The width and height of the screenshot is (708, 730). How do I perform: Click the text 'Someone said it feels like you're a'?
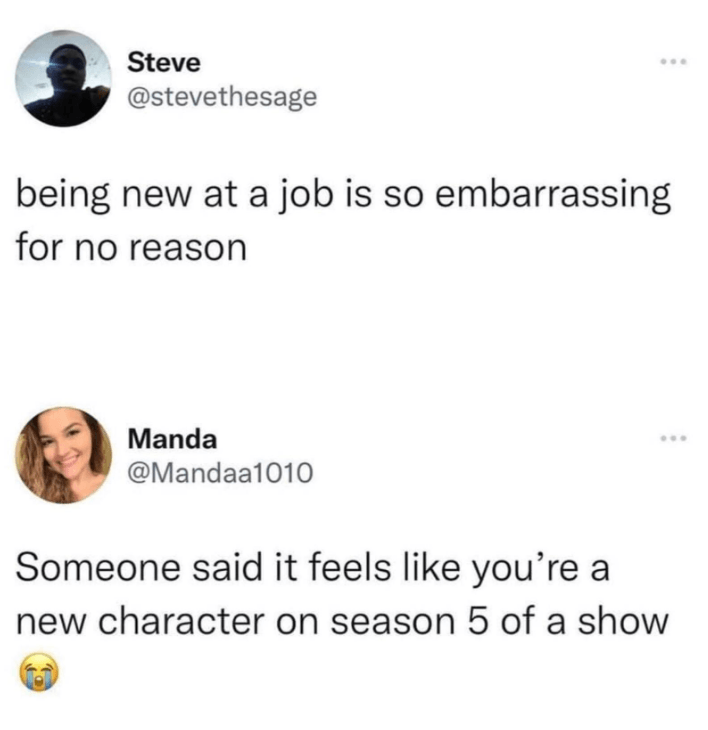pyautogui.click(x=312, y=570)
